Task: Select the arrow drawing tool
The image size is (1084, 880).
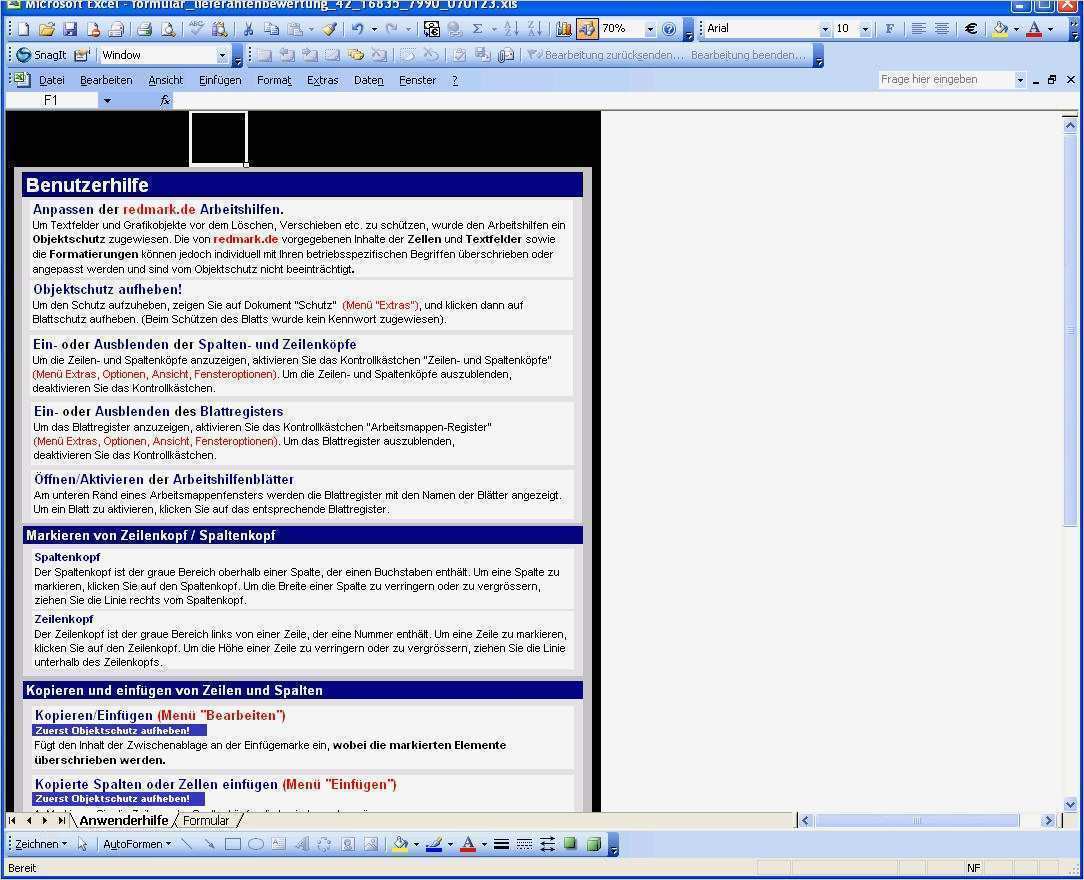Action: tap(209, 844)
